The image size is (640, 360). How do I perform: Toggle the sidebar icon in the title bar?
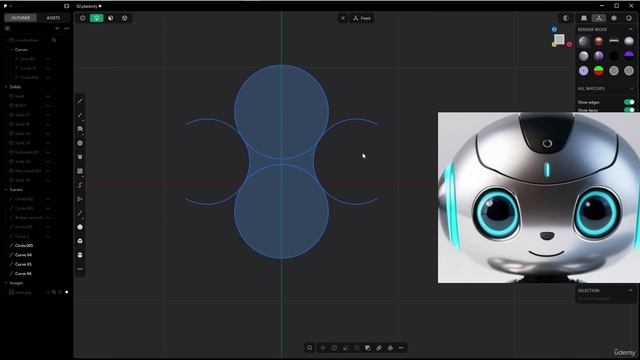point(67,6)
